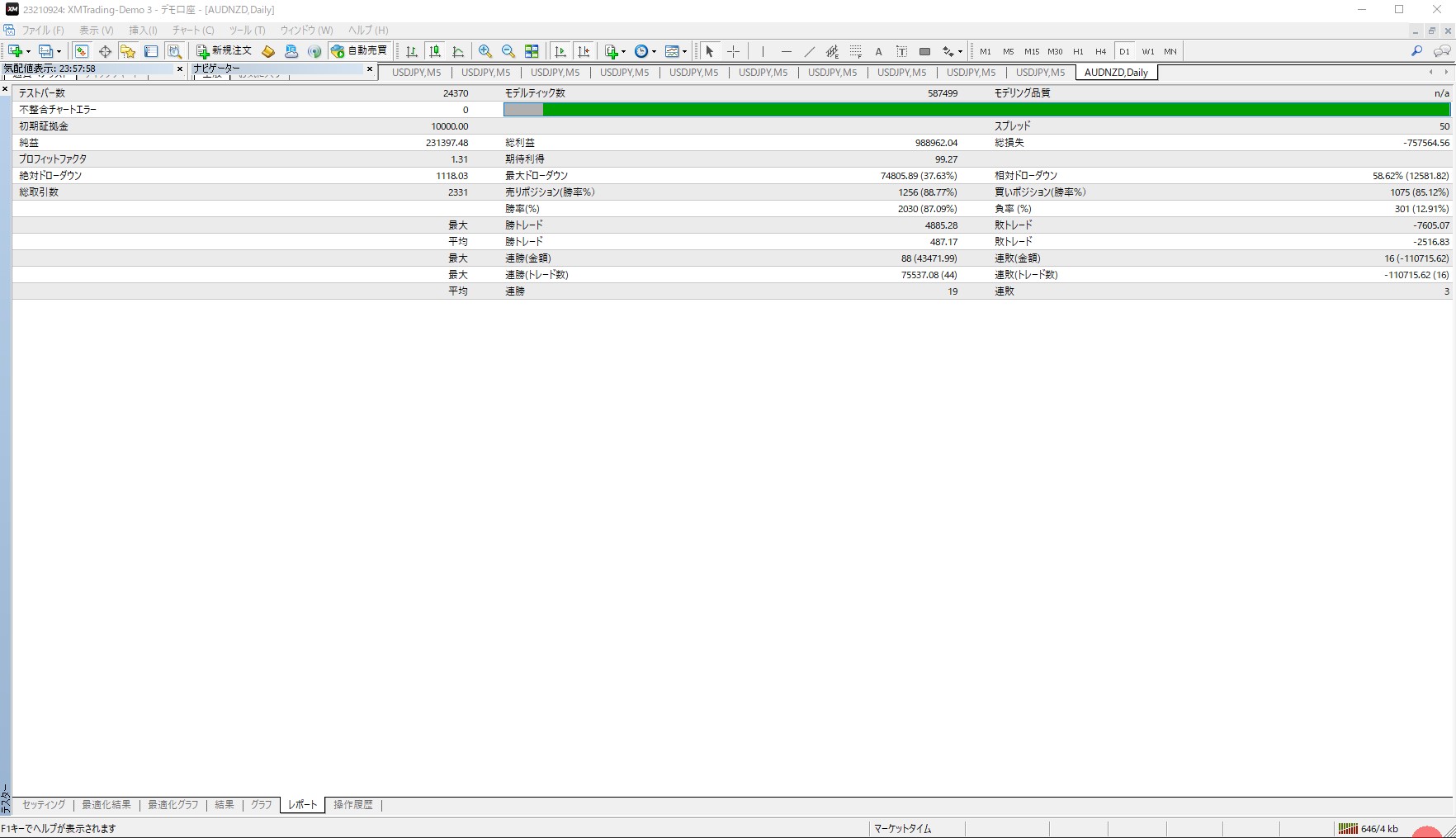Select the M1 timeframe
The width and height of the screenshot is (1456, 838).
click(x=986, y=51)
